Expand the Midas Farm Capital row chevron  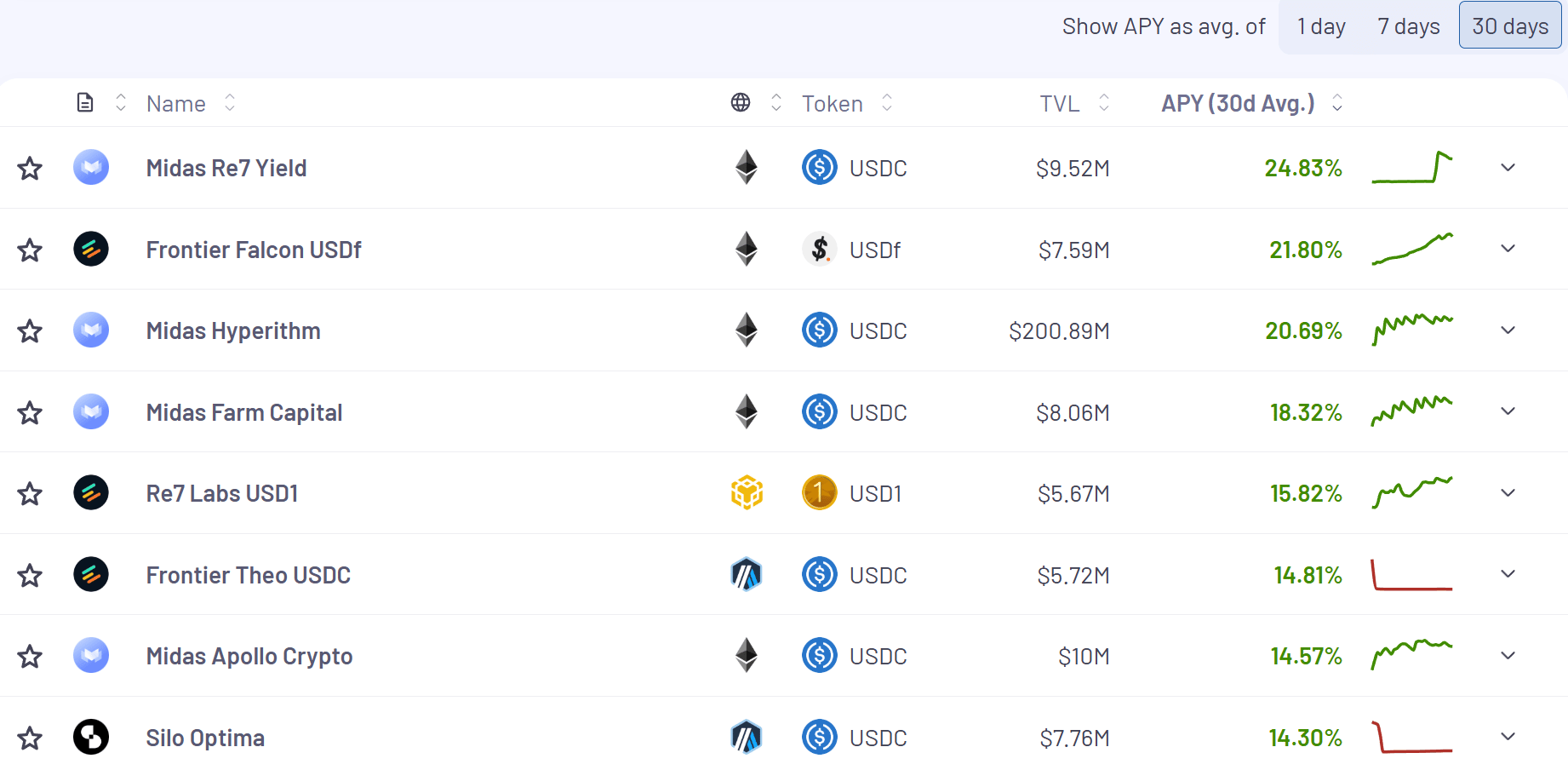point(1508,412)
